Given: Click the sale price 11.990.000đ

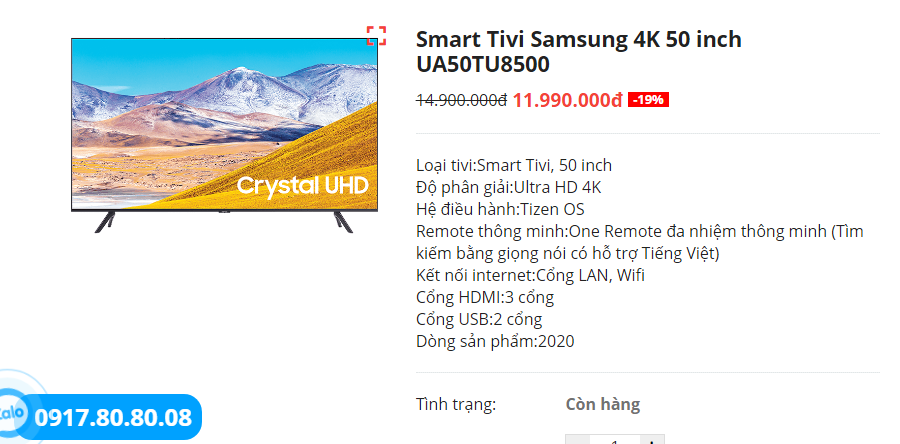Looking at the screenshot, I should tap(568, 100).
